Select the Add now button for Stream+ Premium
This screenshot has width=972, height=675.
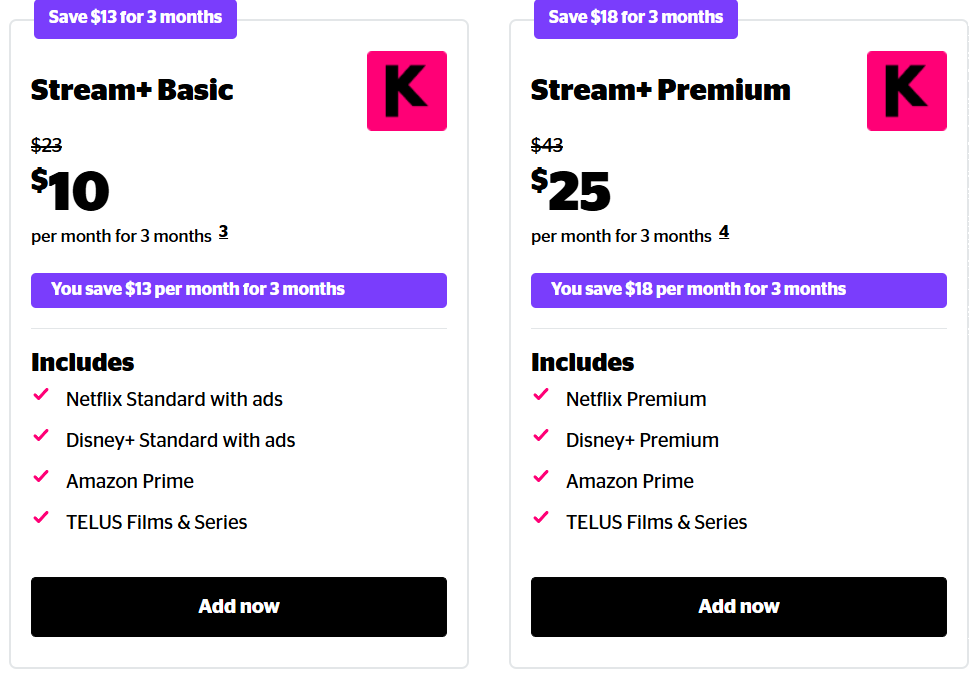[739, 606]
